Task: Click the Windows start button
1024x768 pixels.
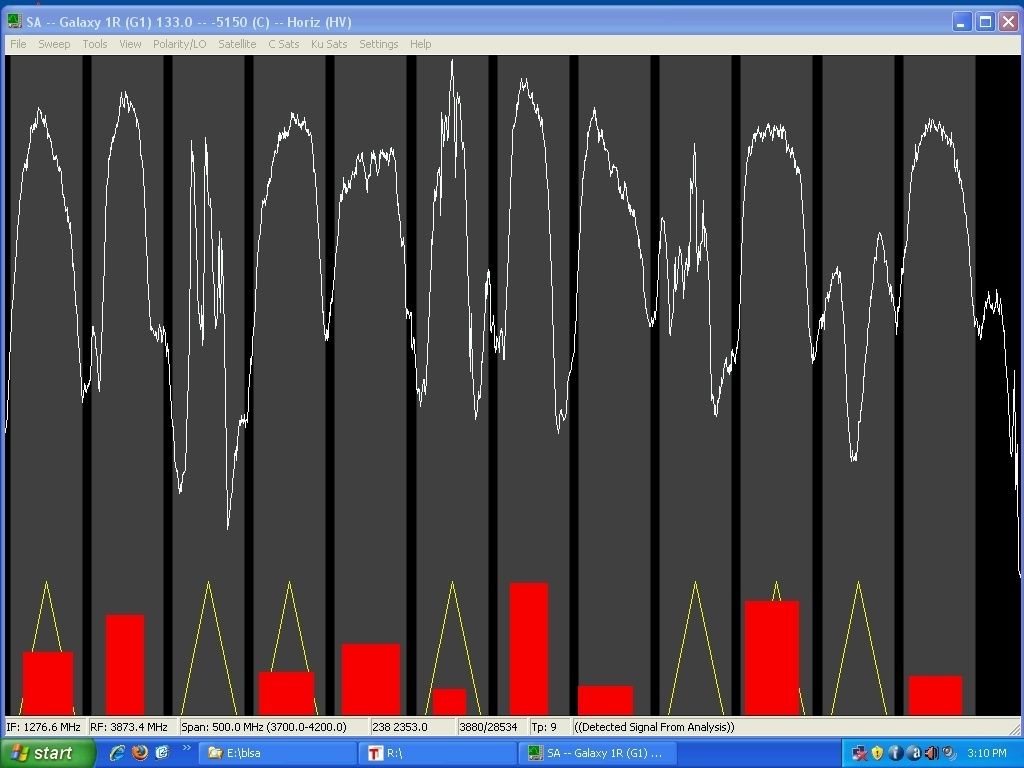Action: tap(48, 753)
